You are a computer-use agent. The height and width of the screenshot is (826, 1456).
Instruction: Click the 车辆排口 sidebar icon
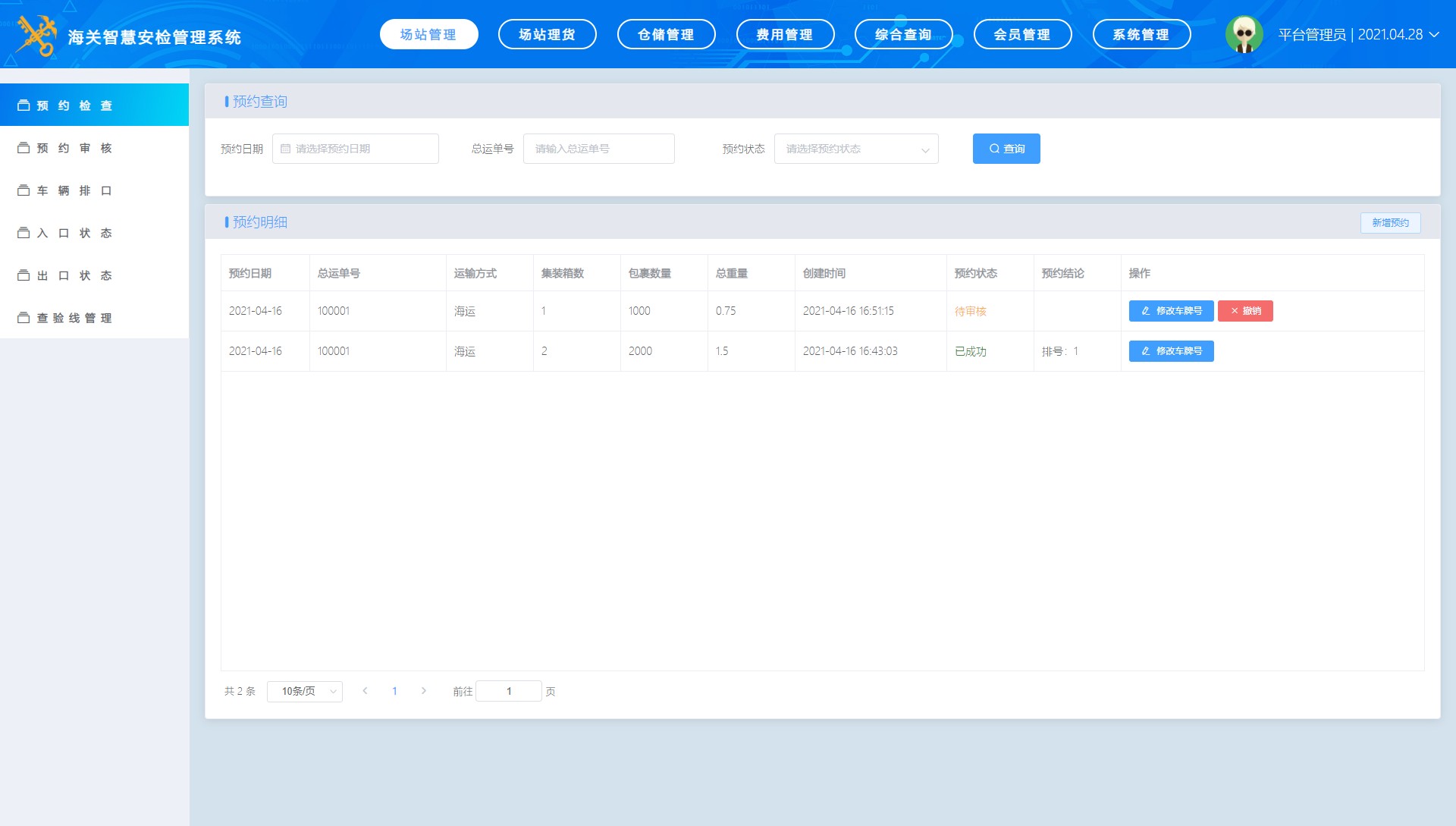click(x=24, y=190)
